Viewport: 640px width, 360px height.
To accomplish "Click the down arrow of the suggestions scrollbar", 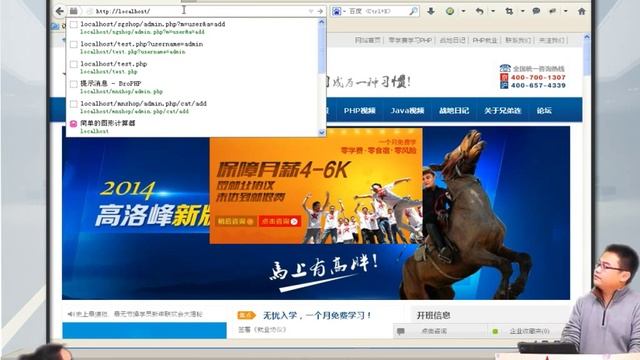I will tap(322, 132).
